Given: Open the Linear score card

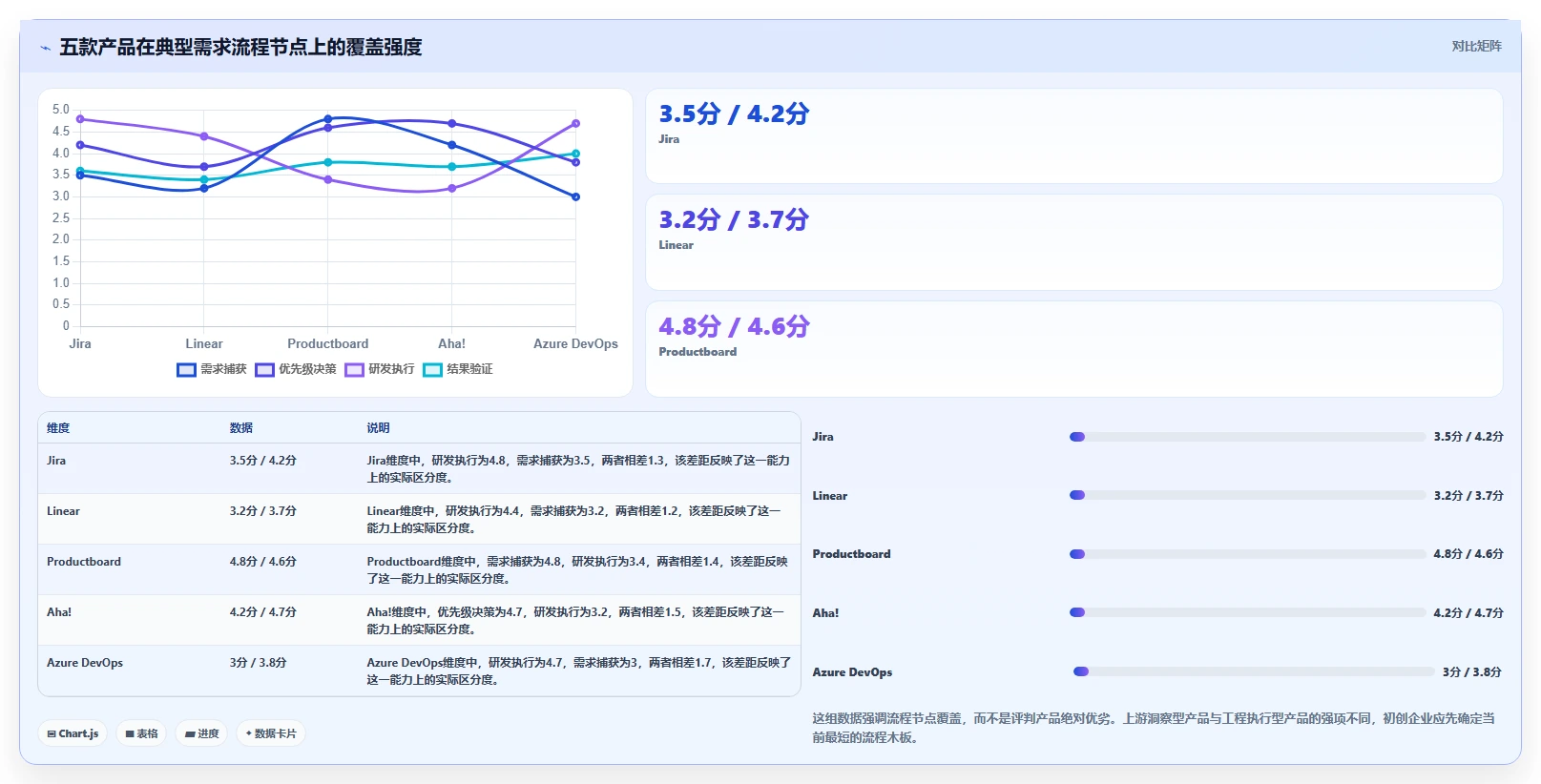Looking at the screenshot, I should pos(1074,242).
